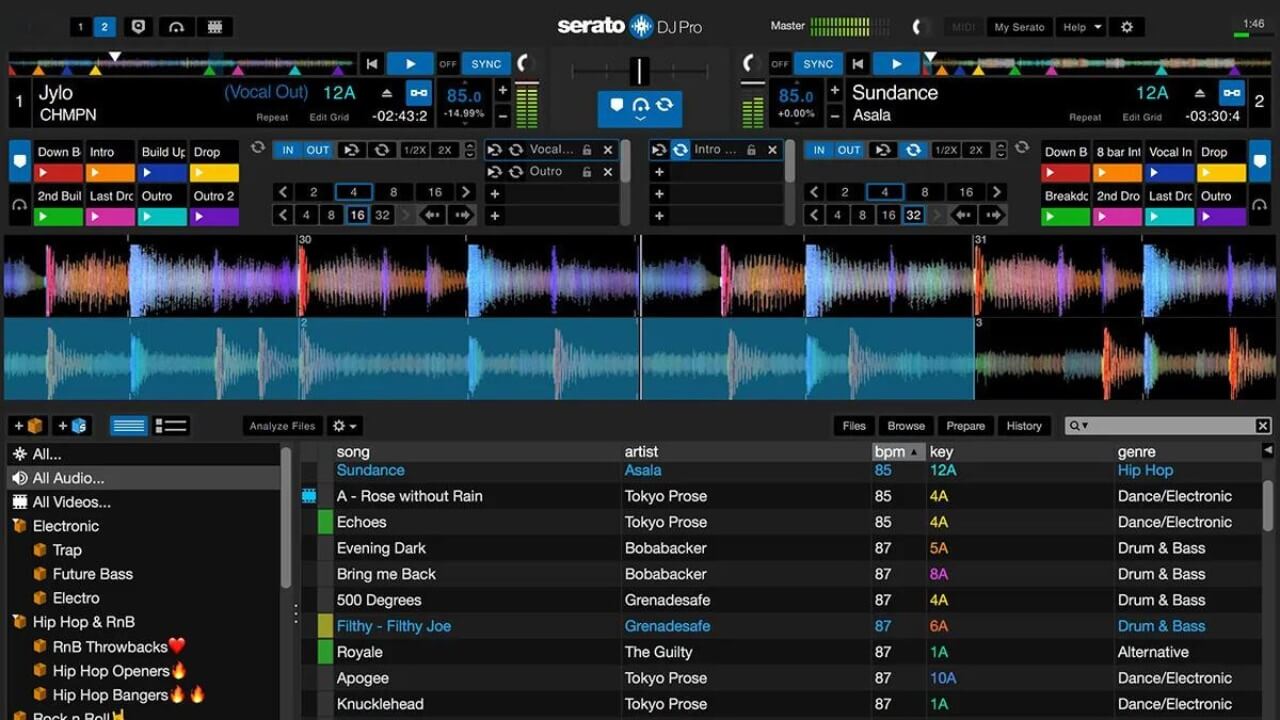Set loop OUT point on deck 1
1280x720 pixels.
pyautogui.click(x=318, y=150)
